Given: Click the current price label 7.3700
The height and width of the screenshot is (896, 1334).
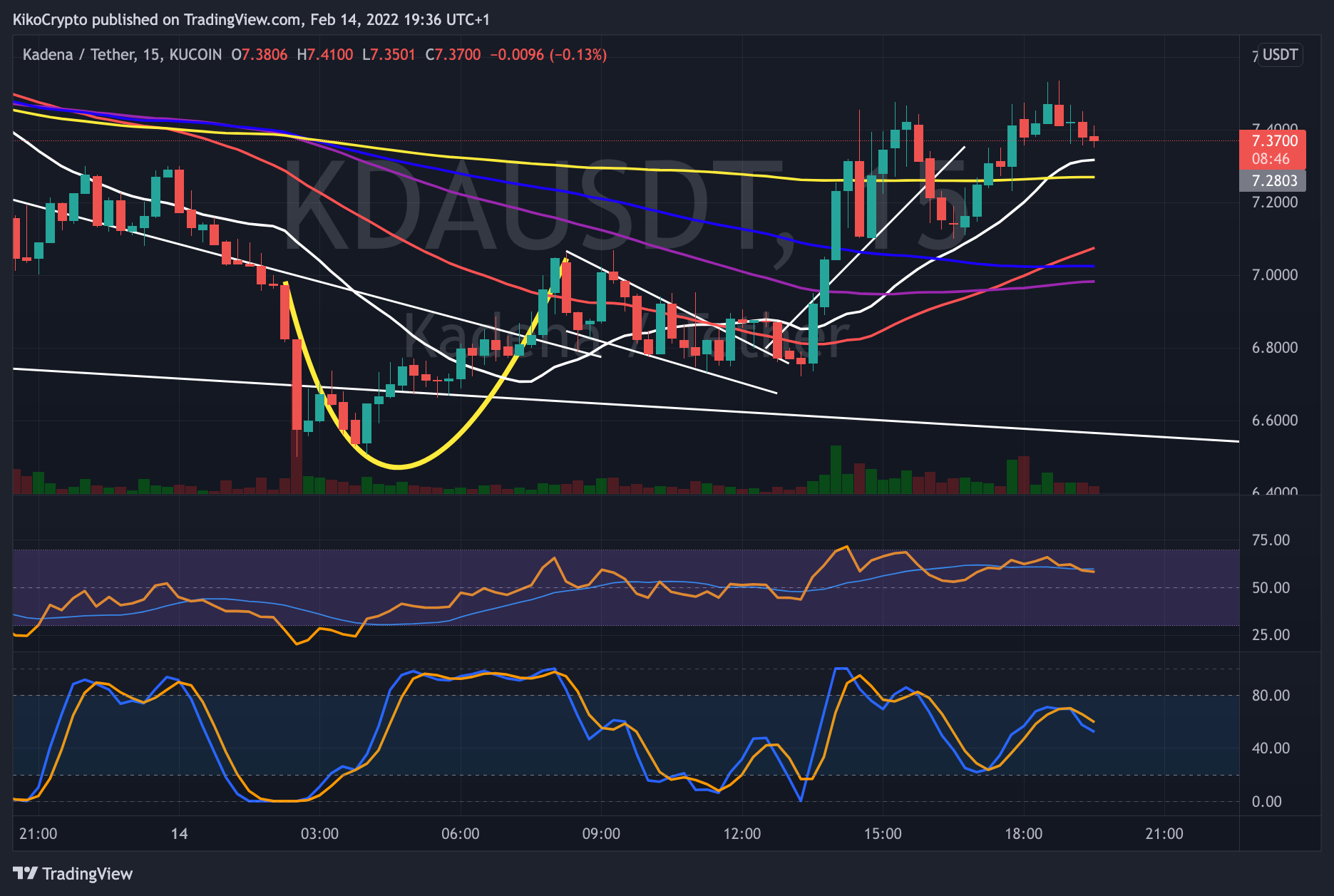Looking at the screenshot, I should tap(1275, 141).
